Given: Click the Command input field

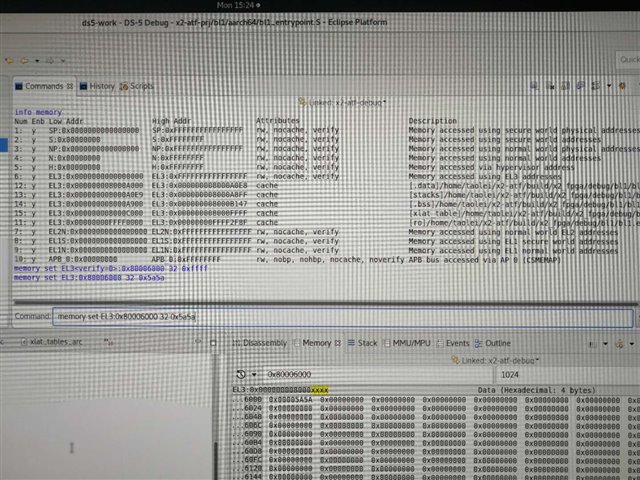Looking at the screenshot, I should (340, 316).
